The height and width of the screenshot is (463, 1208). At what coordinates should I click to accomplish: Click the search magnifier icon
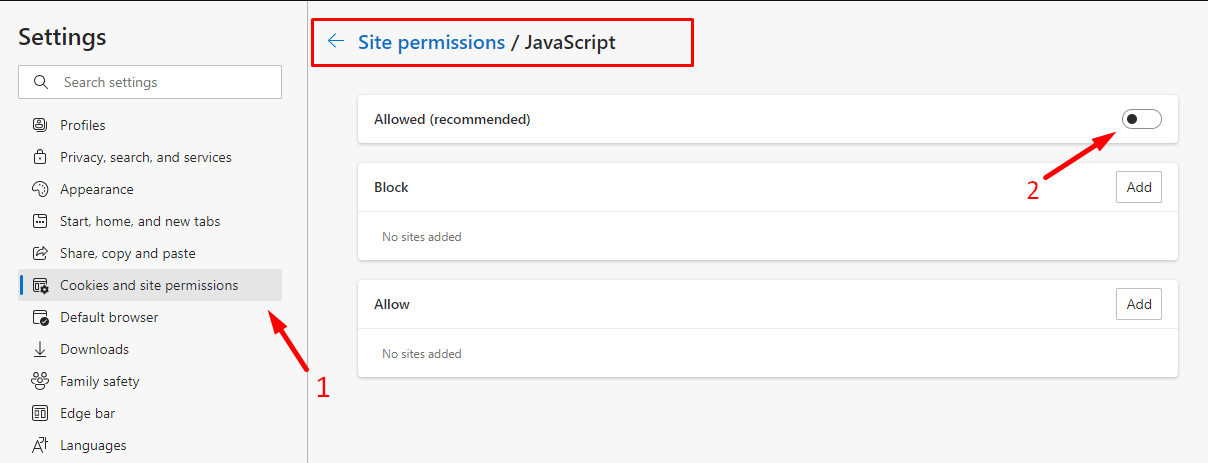(41, 82)
